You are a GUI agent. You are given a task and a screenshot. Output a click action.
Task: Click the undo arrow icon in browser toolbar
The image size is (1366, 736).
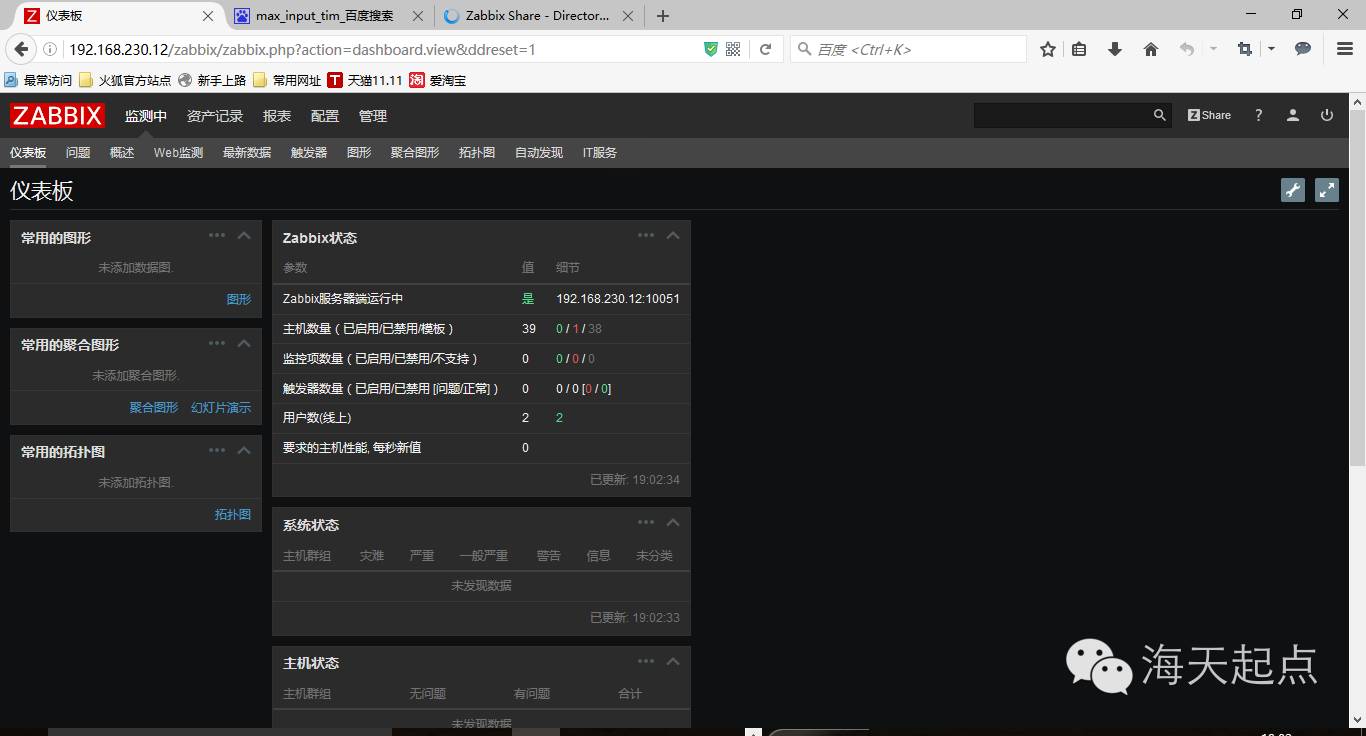pyautogui.click(x=1187, y=49)
